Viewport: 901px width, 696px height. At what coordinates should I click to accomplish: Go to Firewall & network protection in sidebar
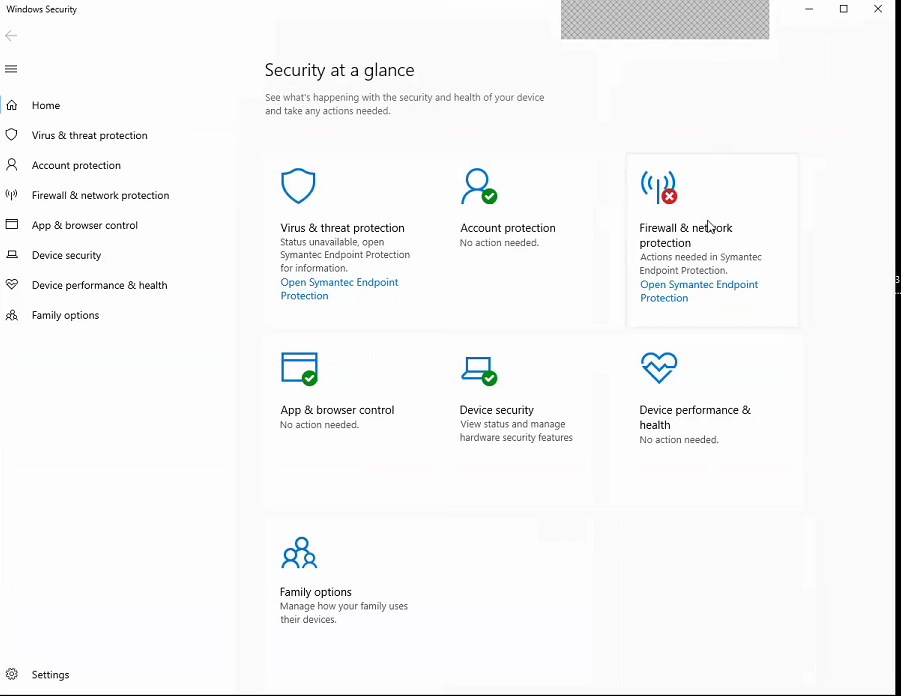click(101, 195)
